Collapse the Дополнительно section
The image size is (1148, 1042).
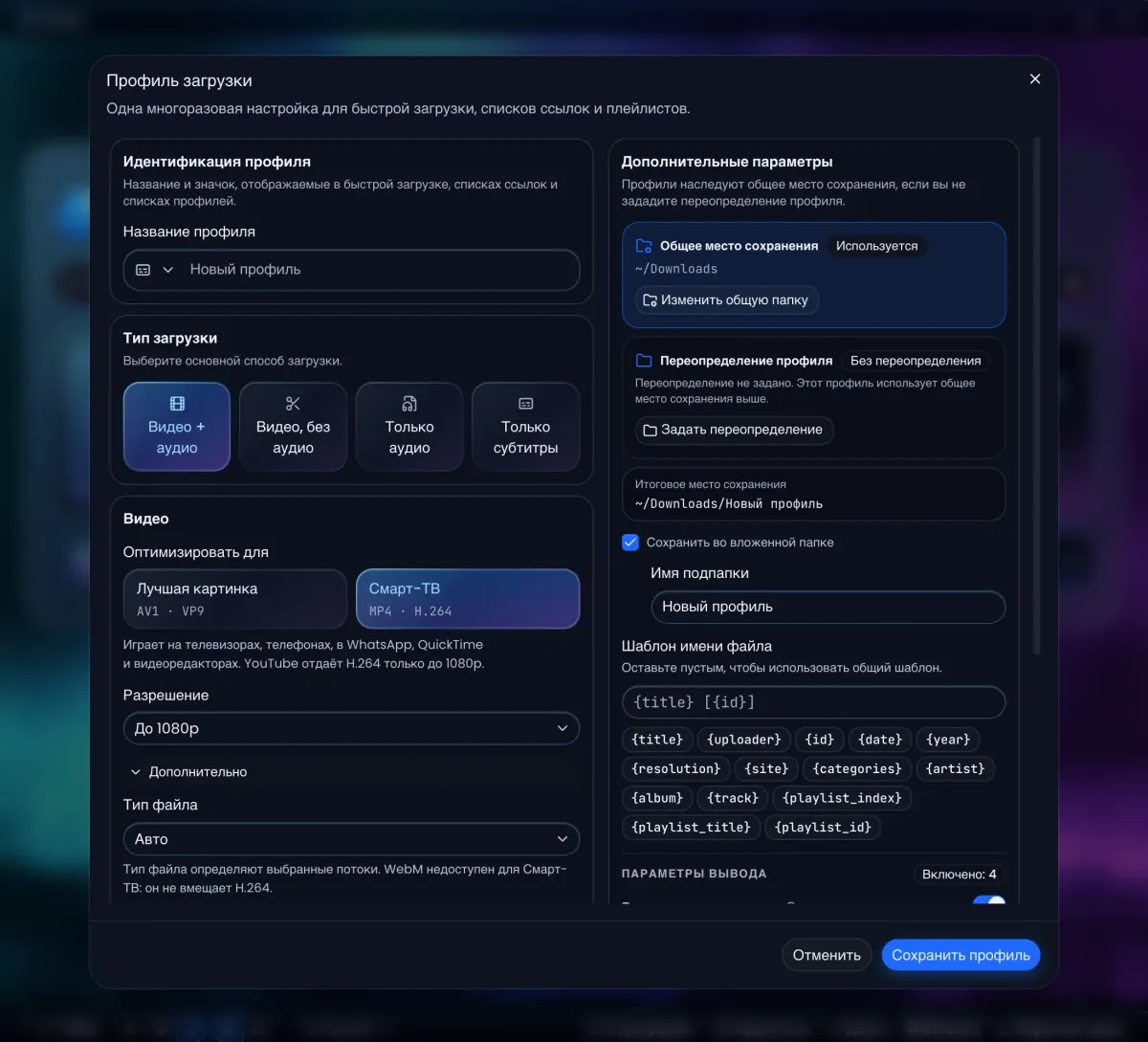189,771
